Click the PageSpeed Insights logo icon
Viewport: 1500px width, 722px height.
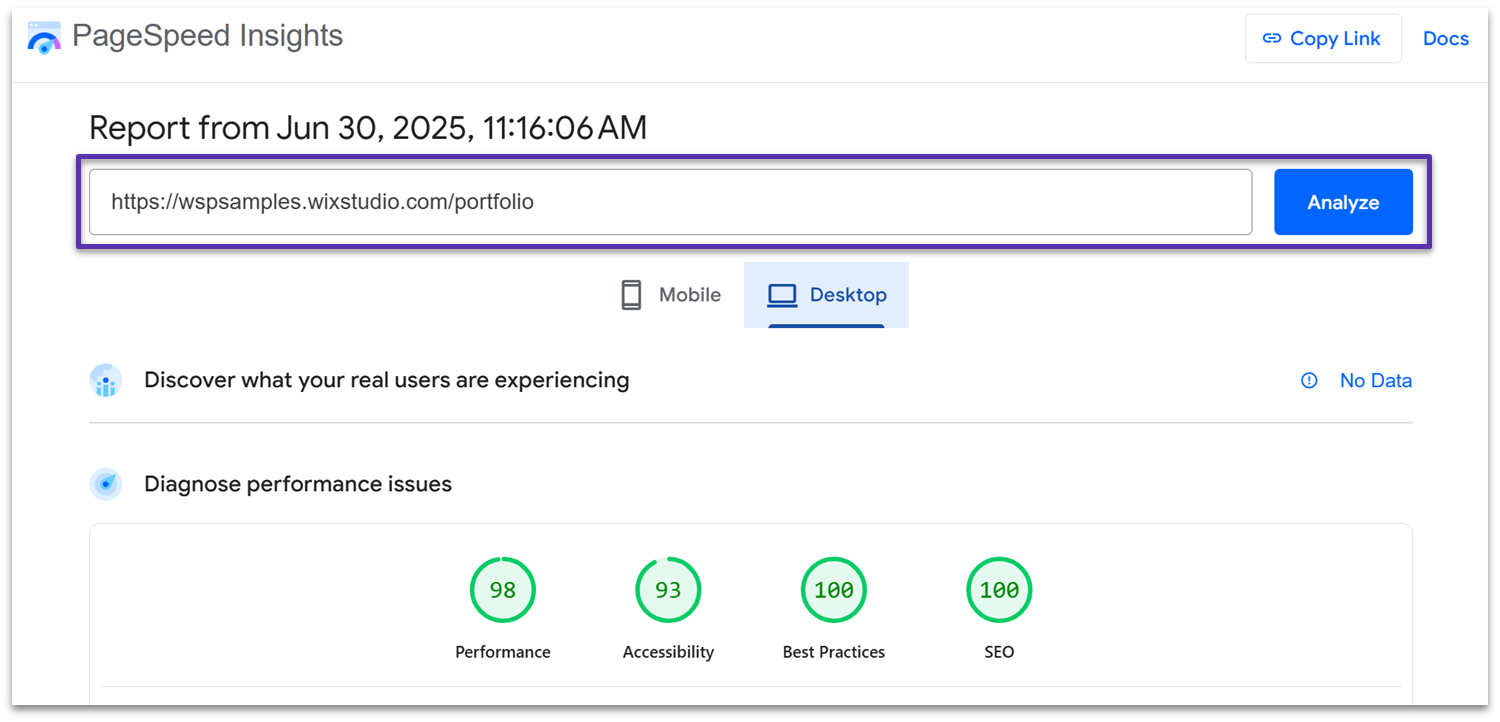pos(44,38)
